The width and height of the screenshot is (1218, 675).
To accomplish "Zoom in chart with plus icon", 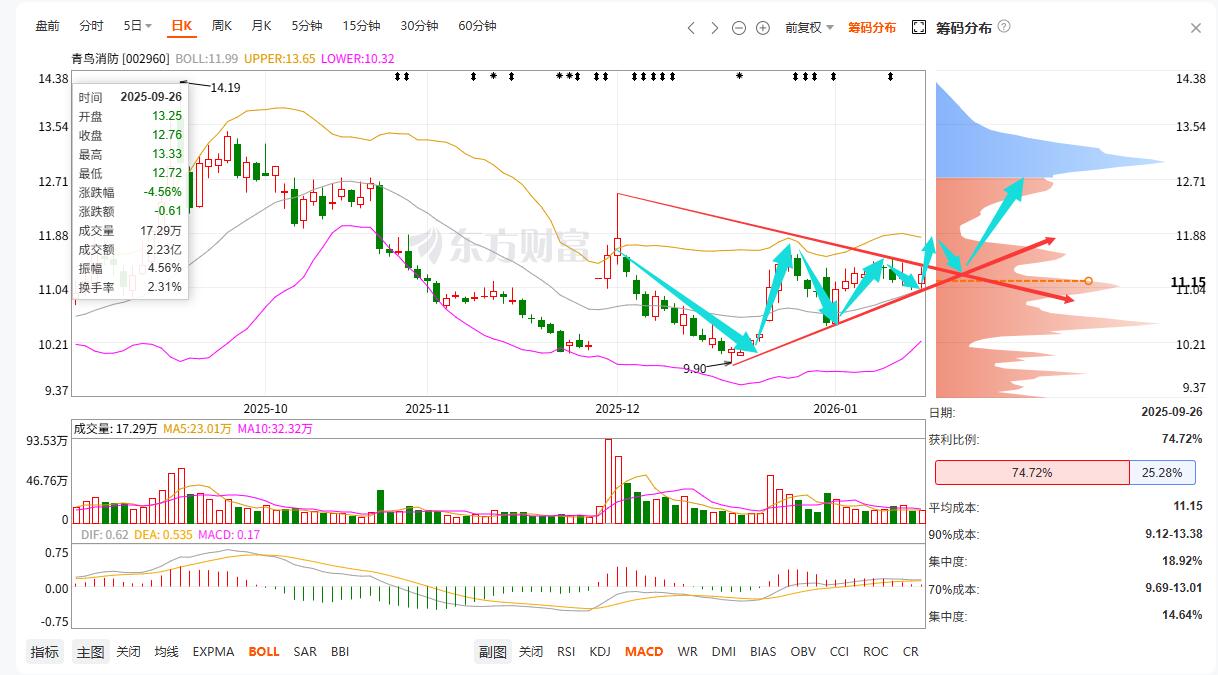I will click(763, 28).
